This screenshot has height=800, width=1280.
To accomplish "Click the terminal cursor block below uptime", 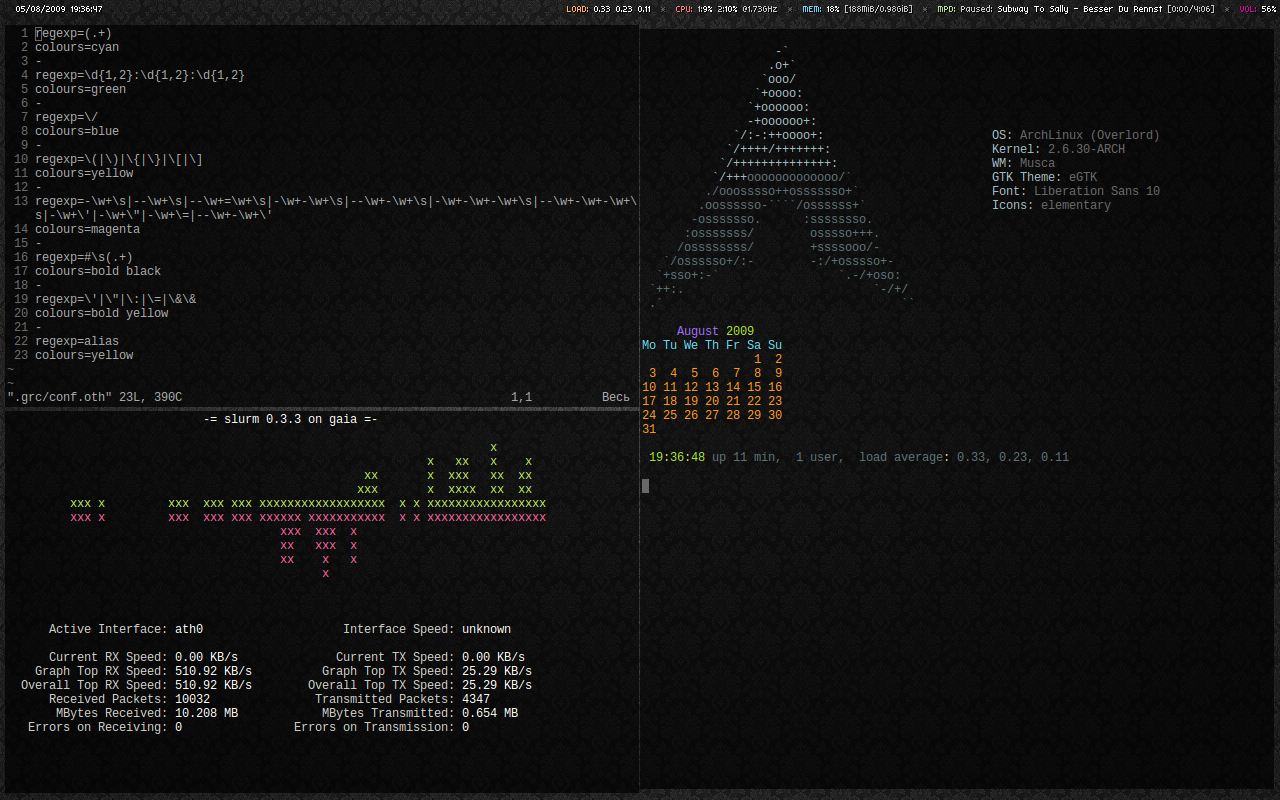I will pos(646,486).
